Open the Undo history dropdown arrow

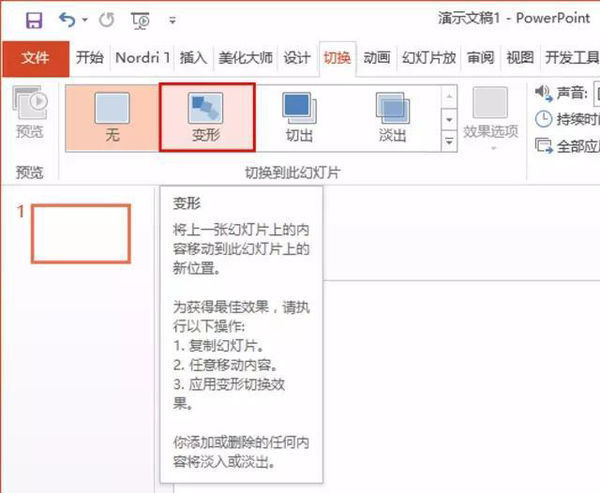(85, 20)
